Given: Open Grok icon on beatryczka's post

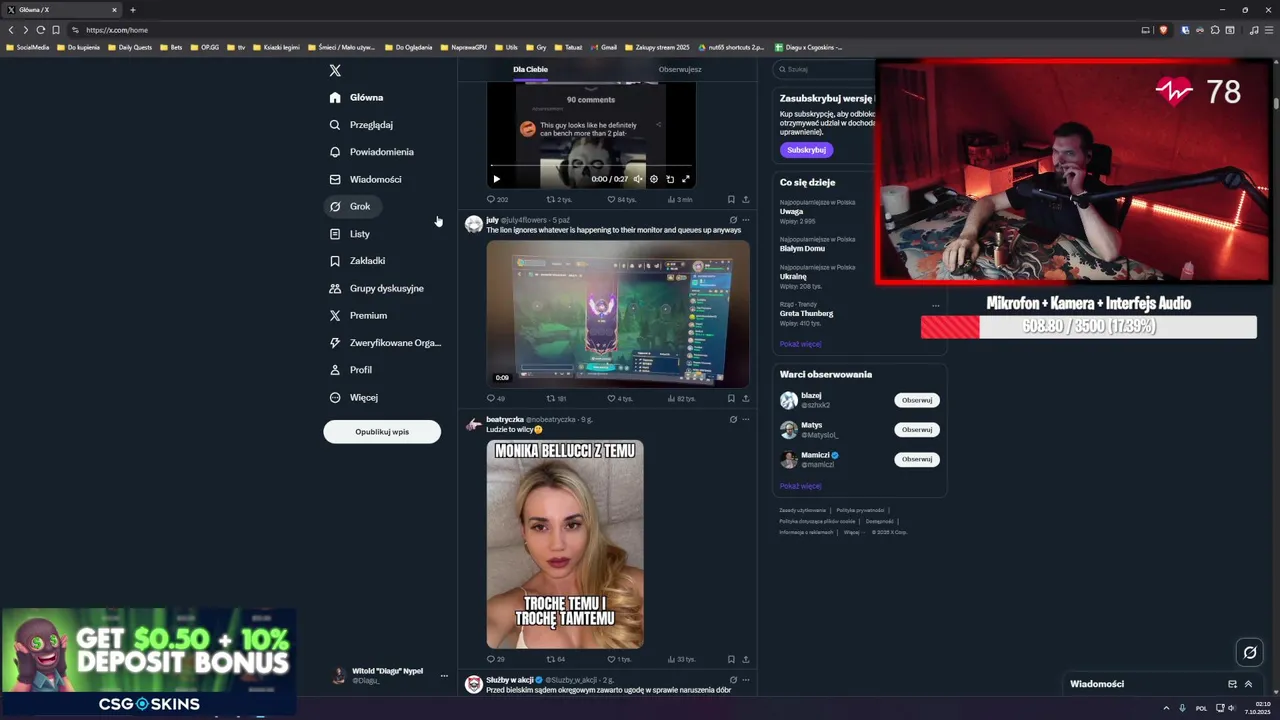Looking at the screenshot, I should point(733,419).
